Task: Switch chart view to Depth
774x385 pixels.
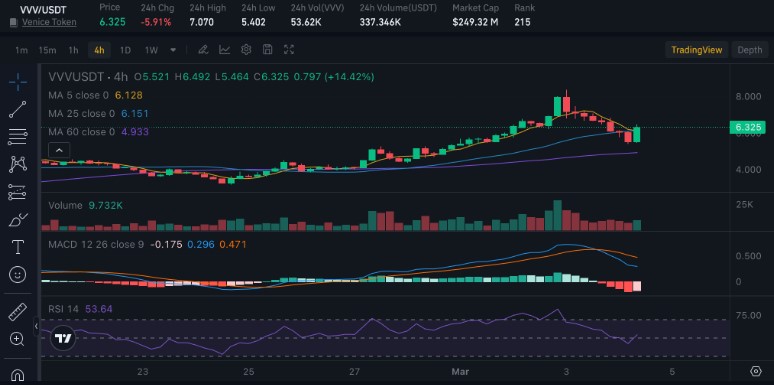Action: pyautogui.click(x=749, y=50)
